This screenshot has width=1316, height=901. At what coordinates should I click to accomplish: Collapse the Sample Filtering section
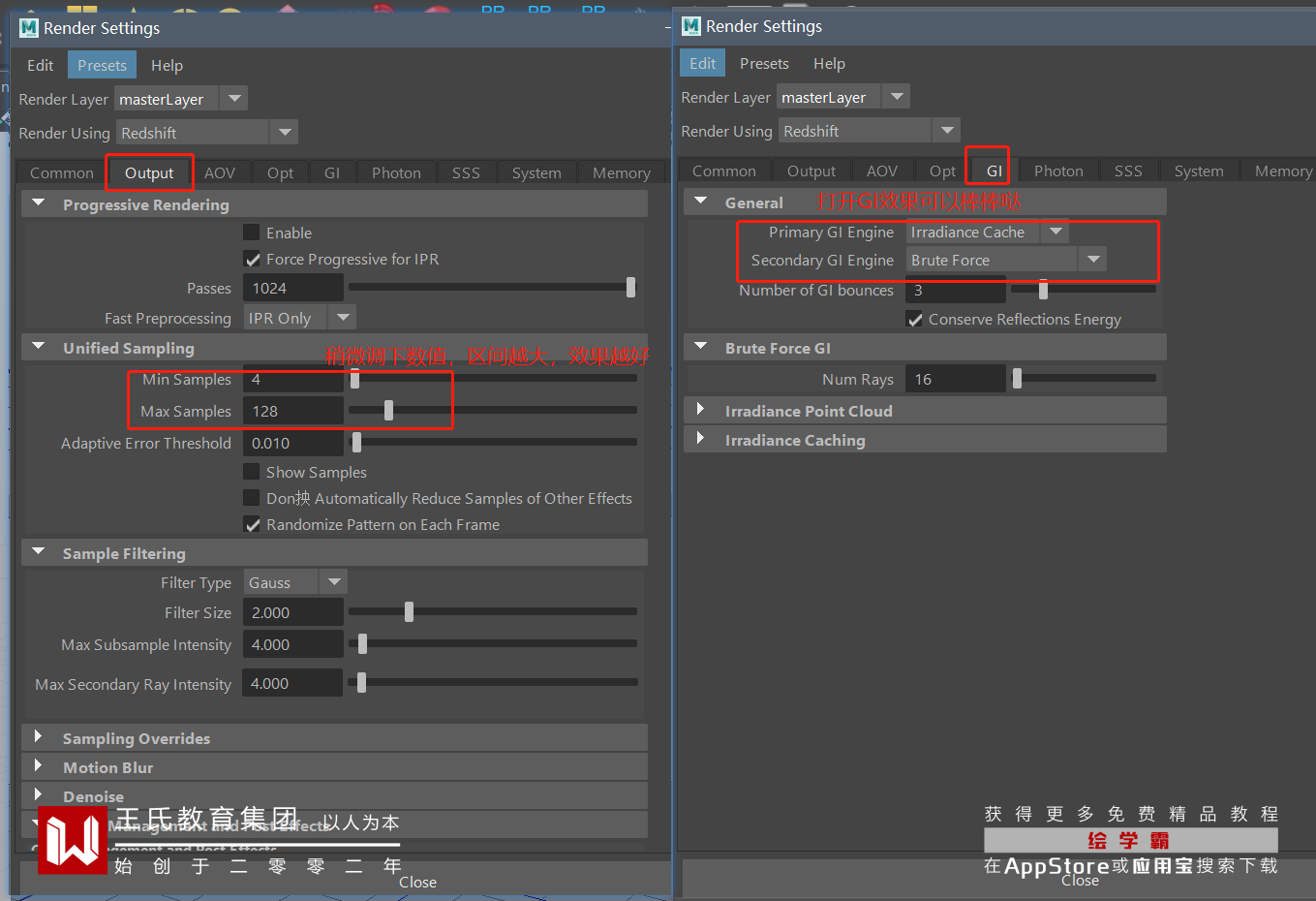(x=39, y=552)
